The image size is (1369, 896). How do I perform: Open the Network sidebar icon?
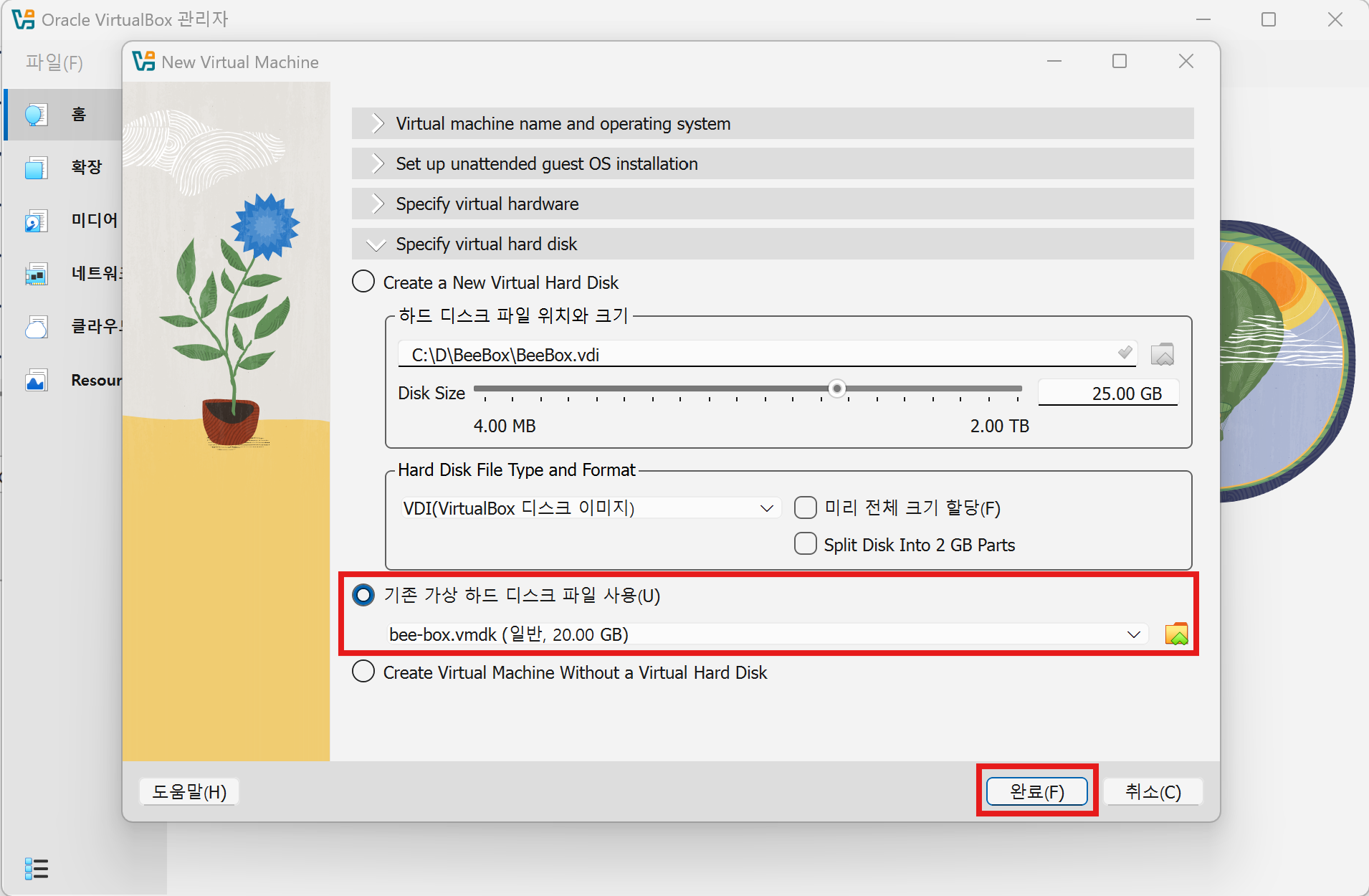[36, 274]
